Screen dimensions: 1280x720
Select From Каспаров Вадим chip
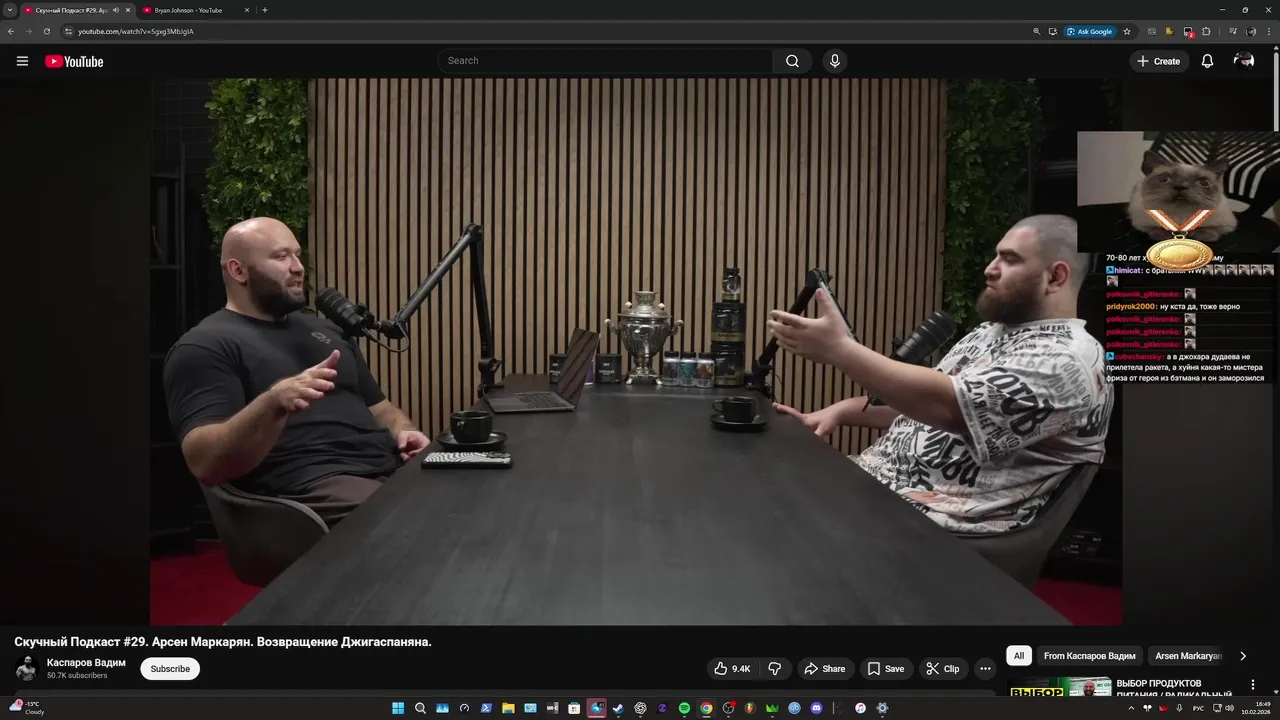1089,656
